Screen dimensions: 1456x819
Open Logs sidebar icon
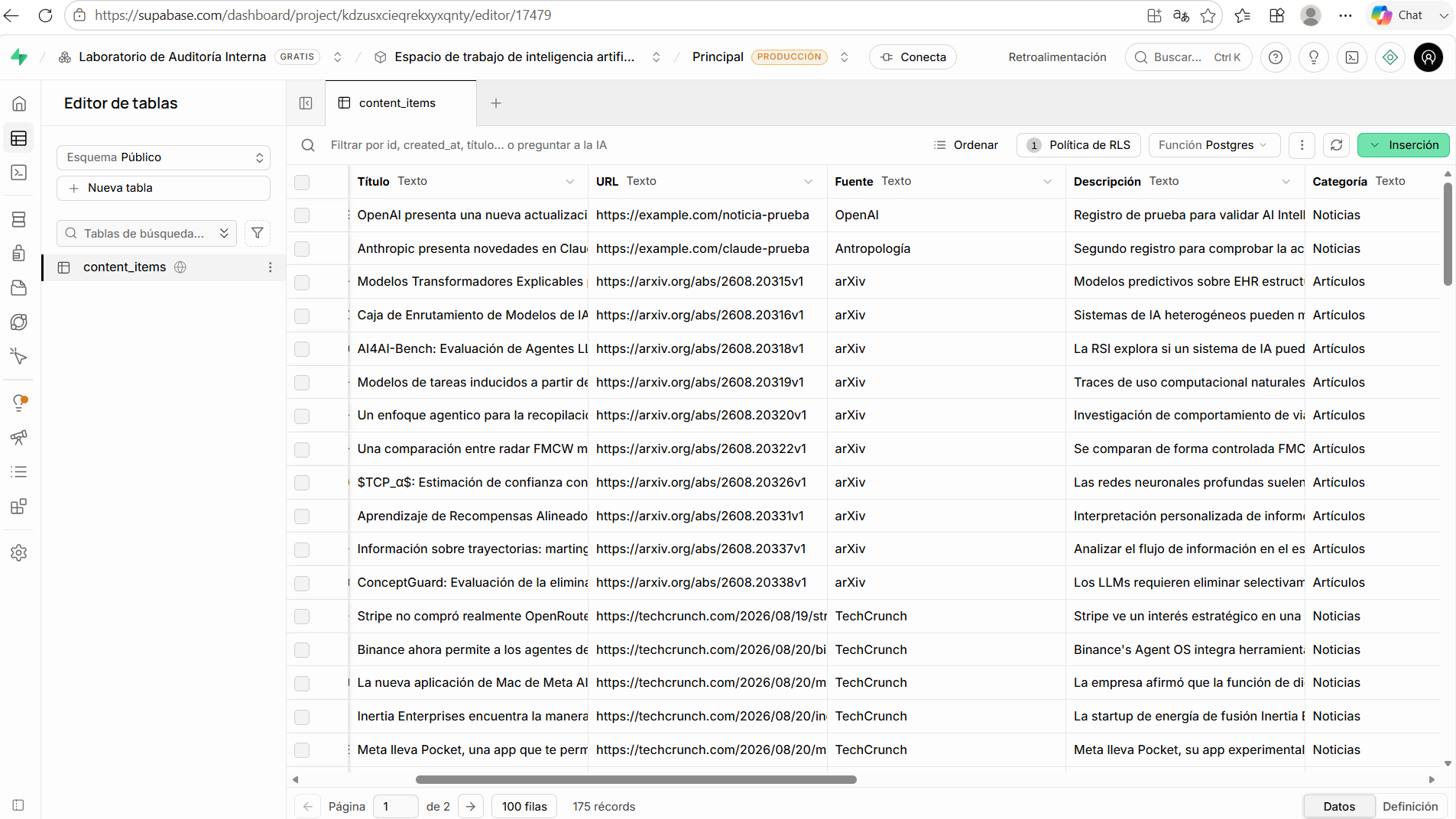click(x=19, y=471)
